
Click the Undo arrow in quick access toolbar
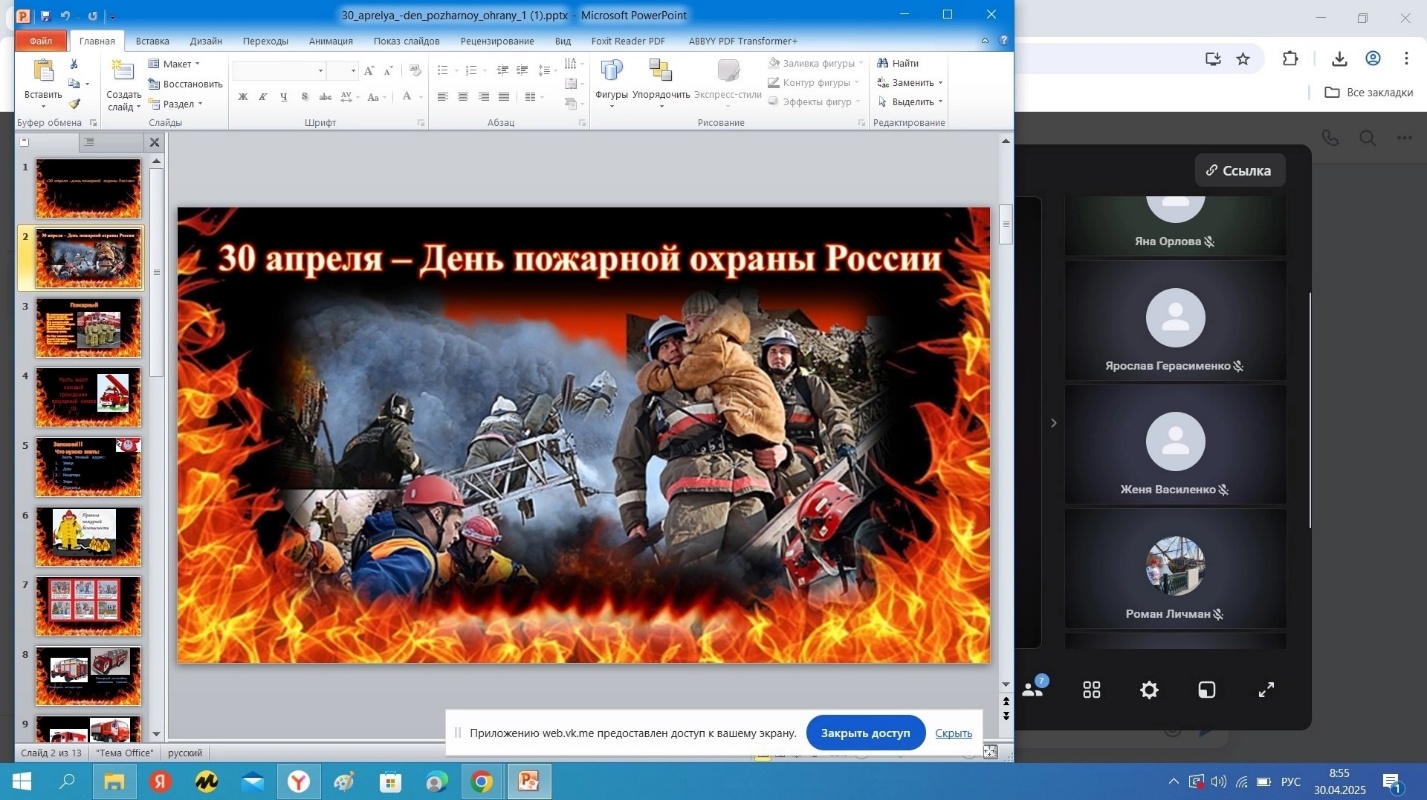(x=65, y=16)
